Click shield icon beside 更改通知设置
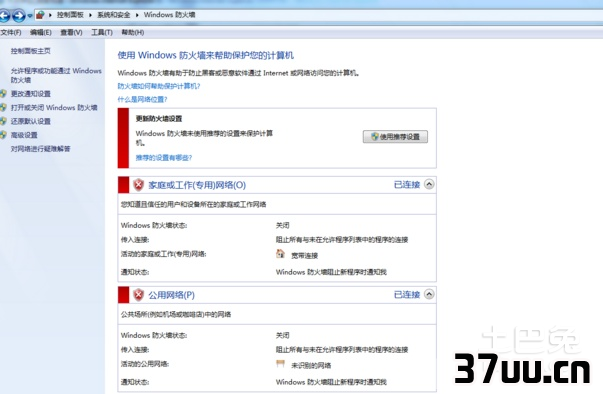Image resolution: width=603 pixels, height=394 pixels. pyautogui.click(x=3, y=93)
